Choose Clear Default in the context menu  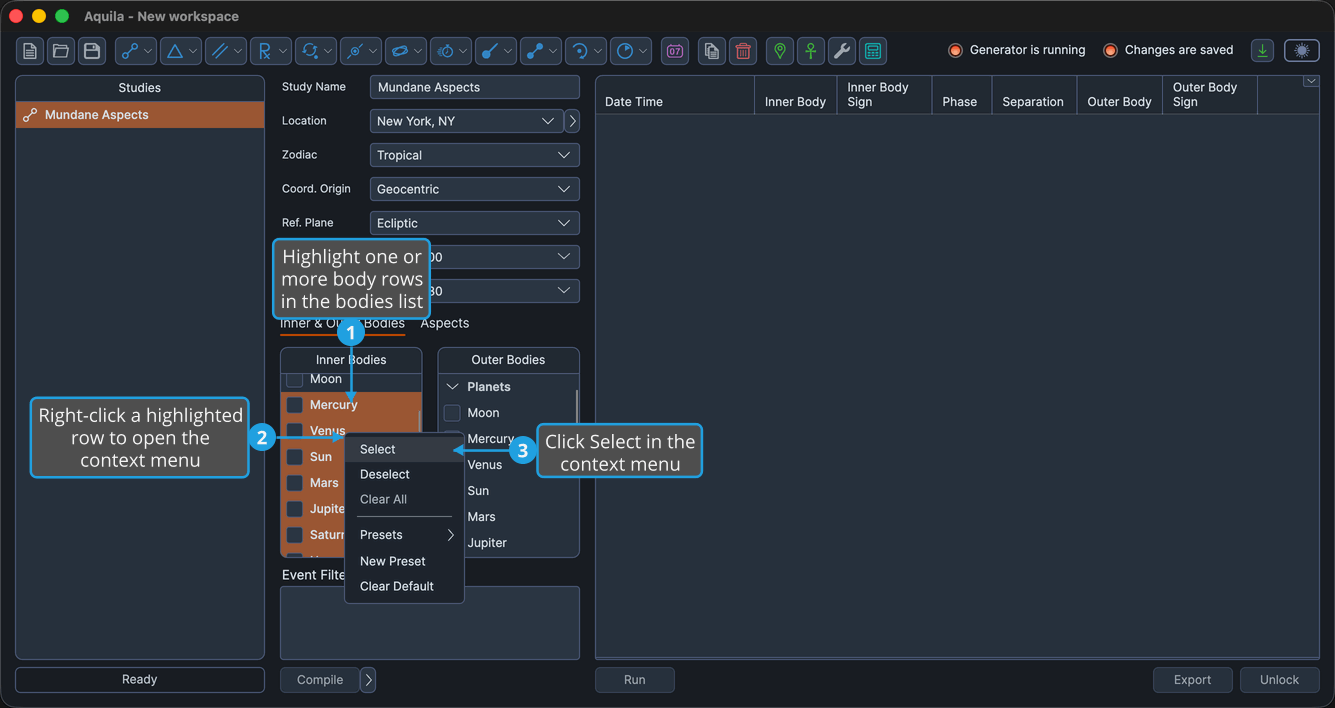click(405, 586)
